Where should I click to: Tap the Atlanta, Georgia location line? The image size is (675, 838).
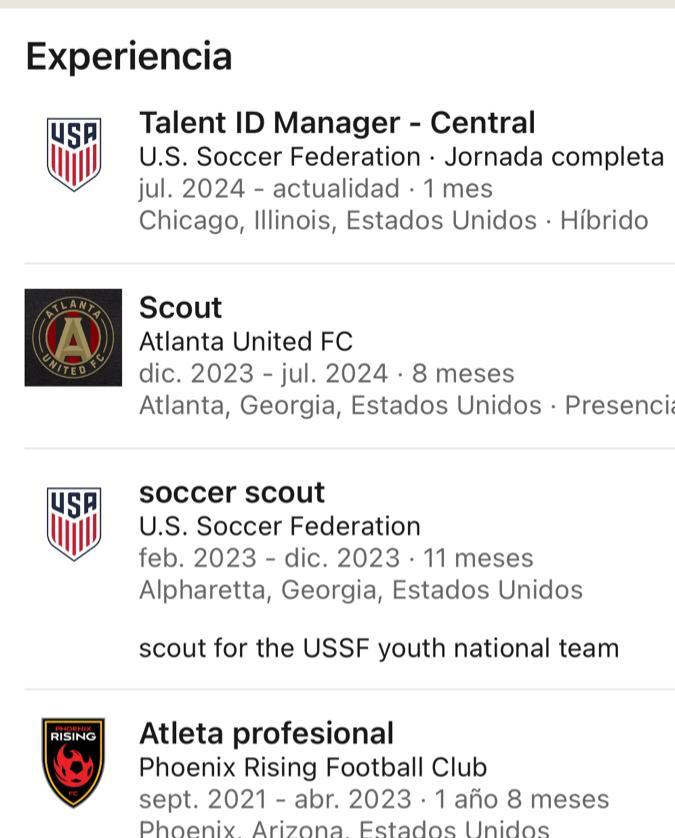click(x=405, y=405)
